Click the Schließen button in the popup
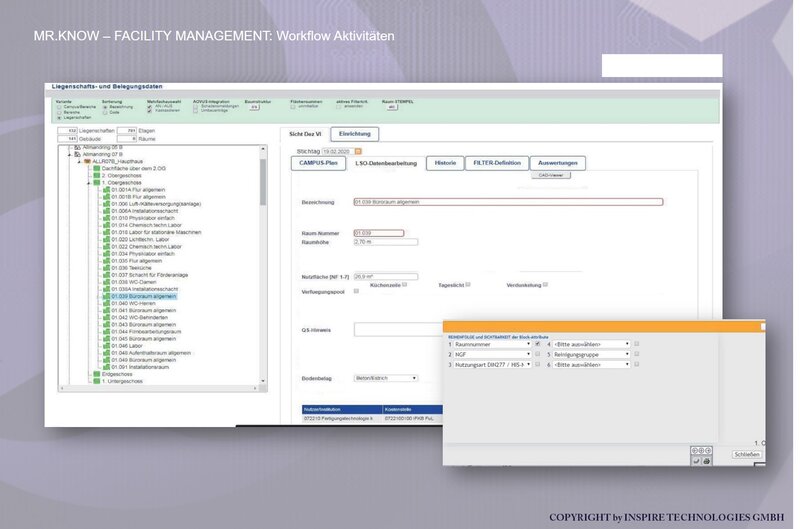The height and width of the screenshot is (529, 800). pos(747,455)
